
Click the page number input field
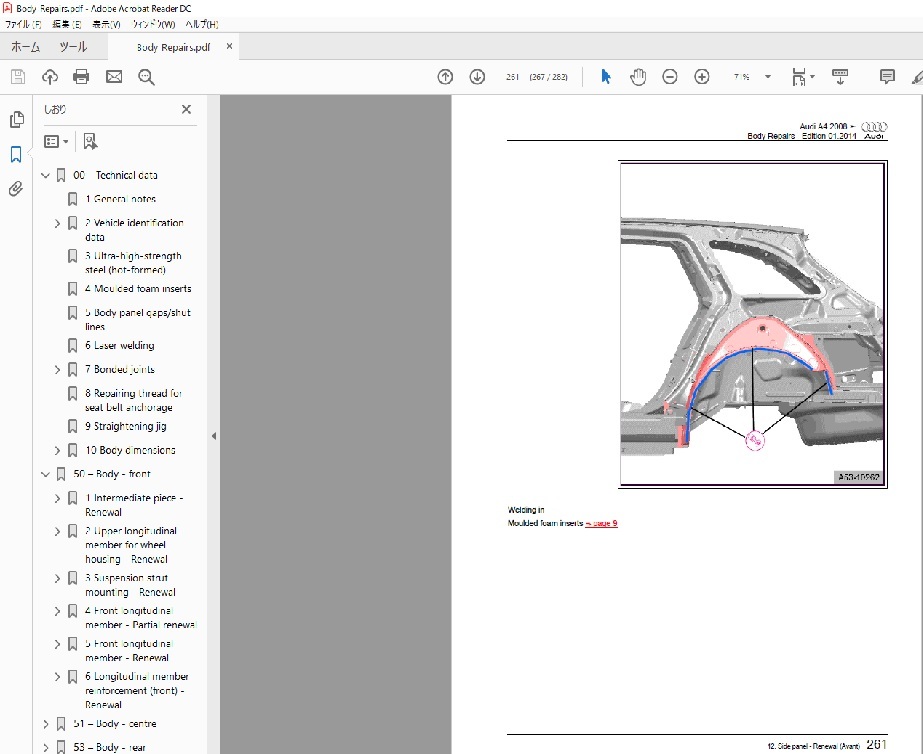(514, 77)
